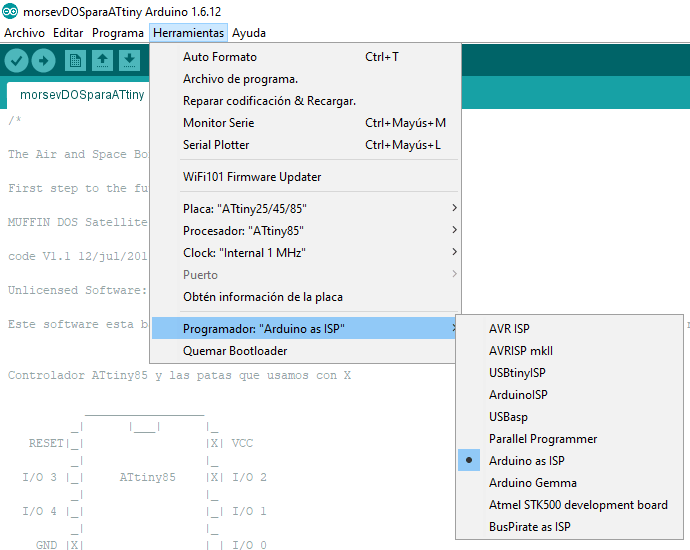
Task: Click the Upload arrow toolbar icon
Action: click(43, 61)
